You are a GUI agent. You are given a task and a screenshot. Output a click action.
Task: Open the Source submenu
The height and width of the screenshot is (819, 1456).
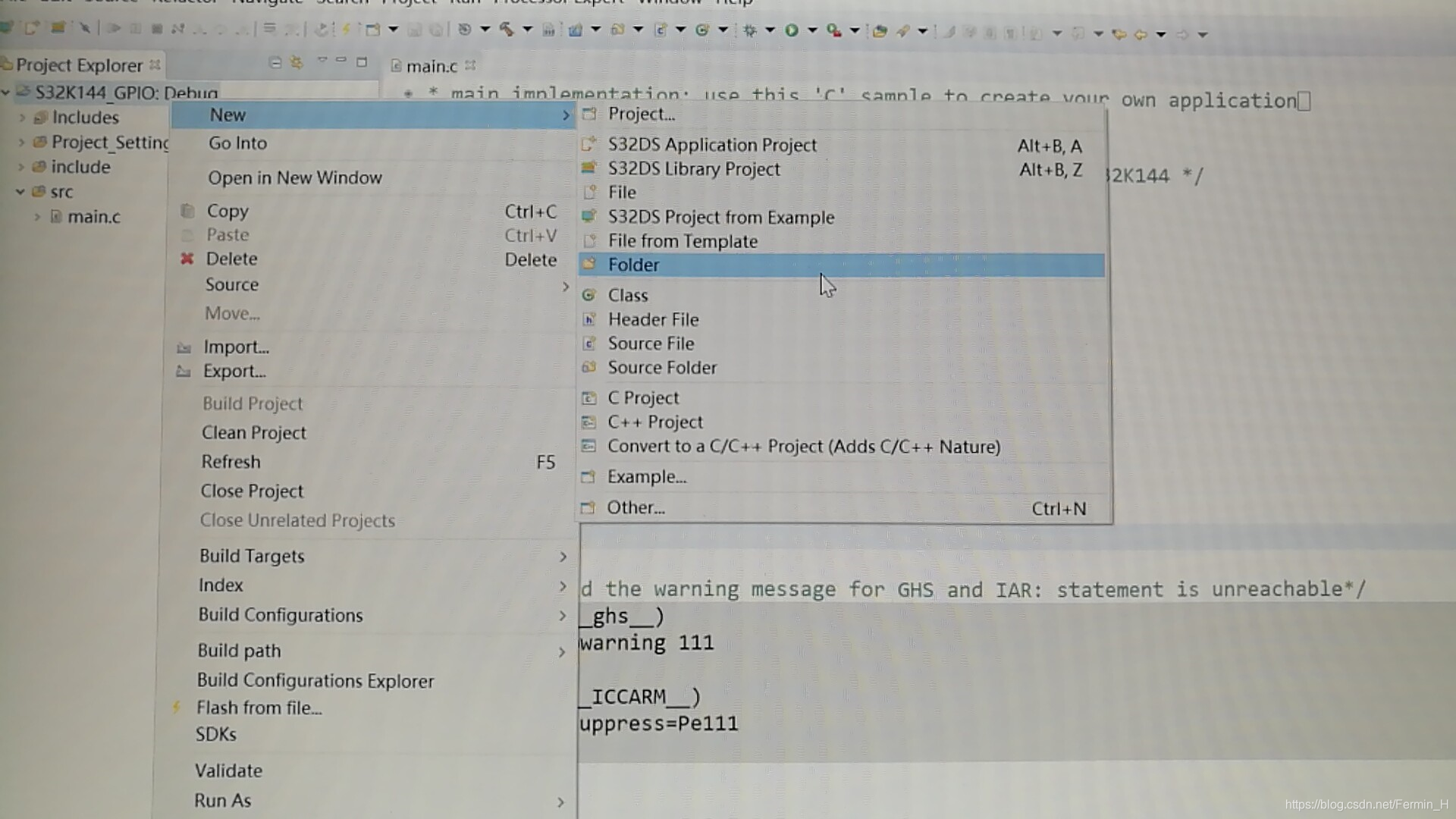click(372, 284)
